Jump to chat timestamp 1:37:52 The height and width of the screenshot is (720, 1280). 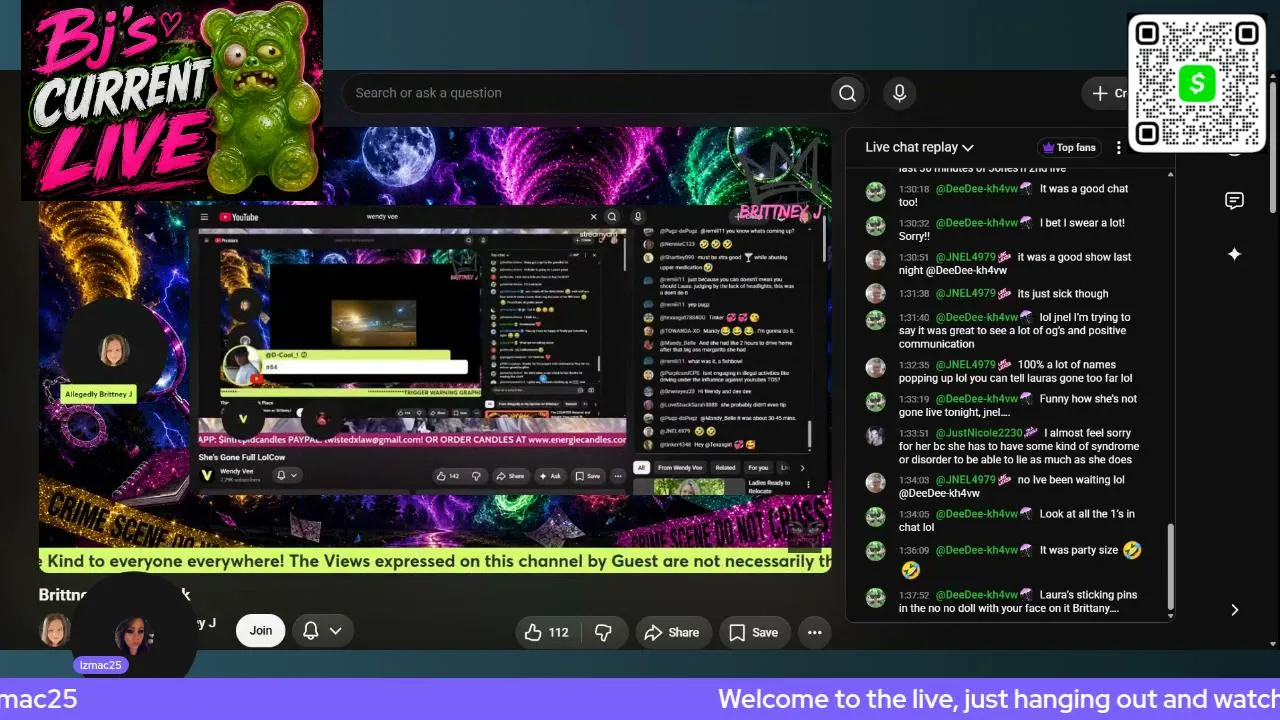point(914,595)
